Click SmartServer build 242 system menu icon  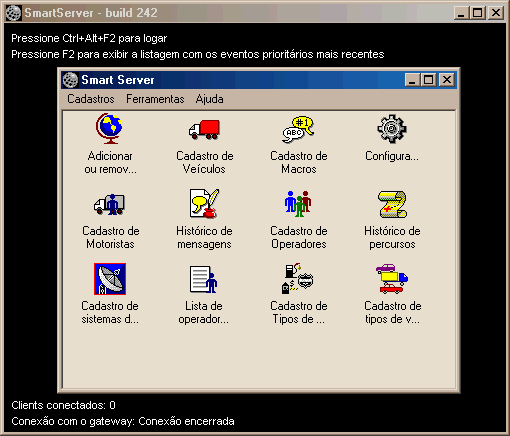pos(14,13)
